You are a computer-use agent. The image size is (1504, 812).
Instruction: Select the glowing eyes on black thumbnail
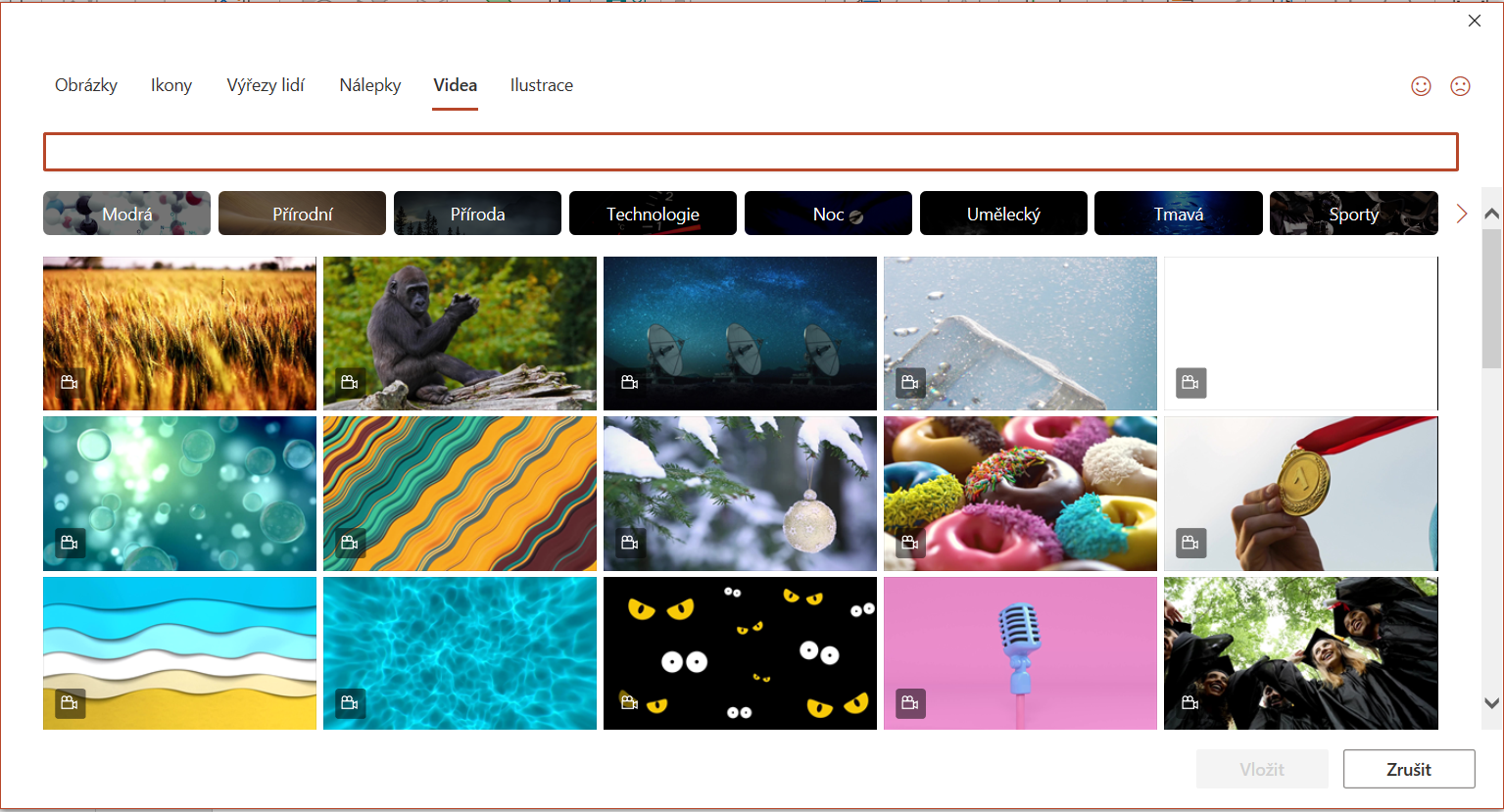click(740, 653)
